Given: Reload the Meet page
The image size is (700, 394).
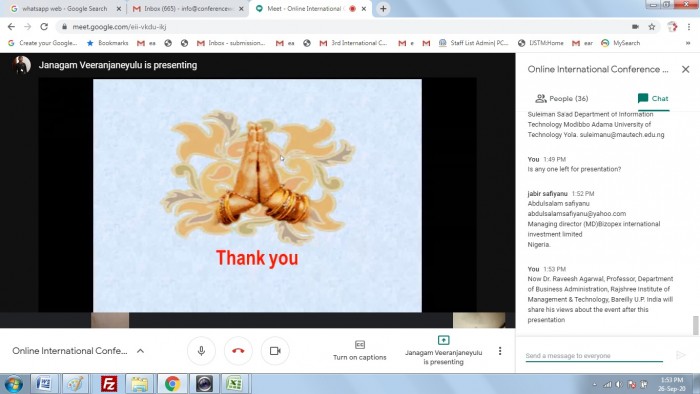Looking at the screenshot, I should click(x=44, y=27).
